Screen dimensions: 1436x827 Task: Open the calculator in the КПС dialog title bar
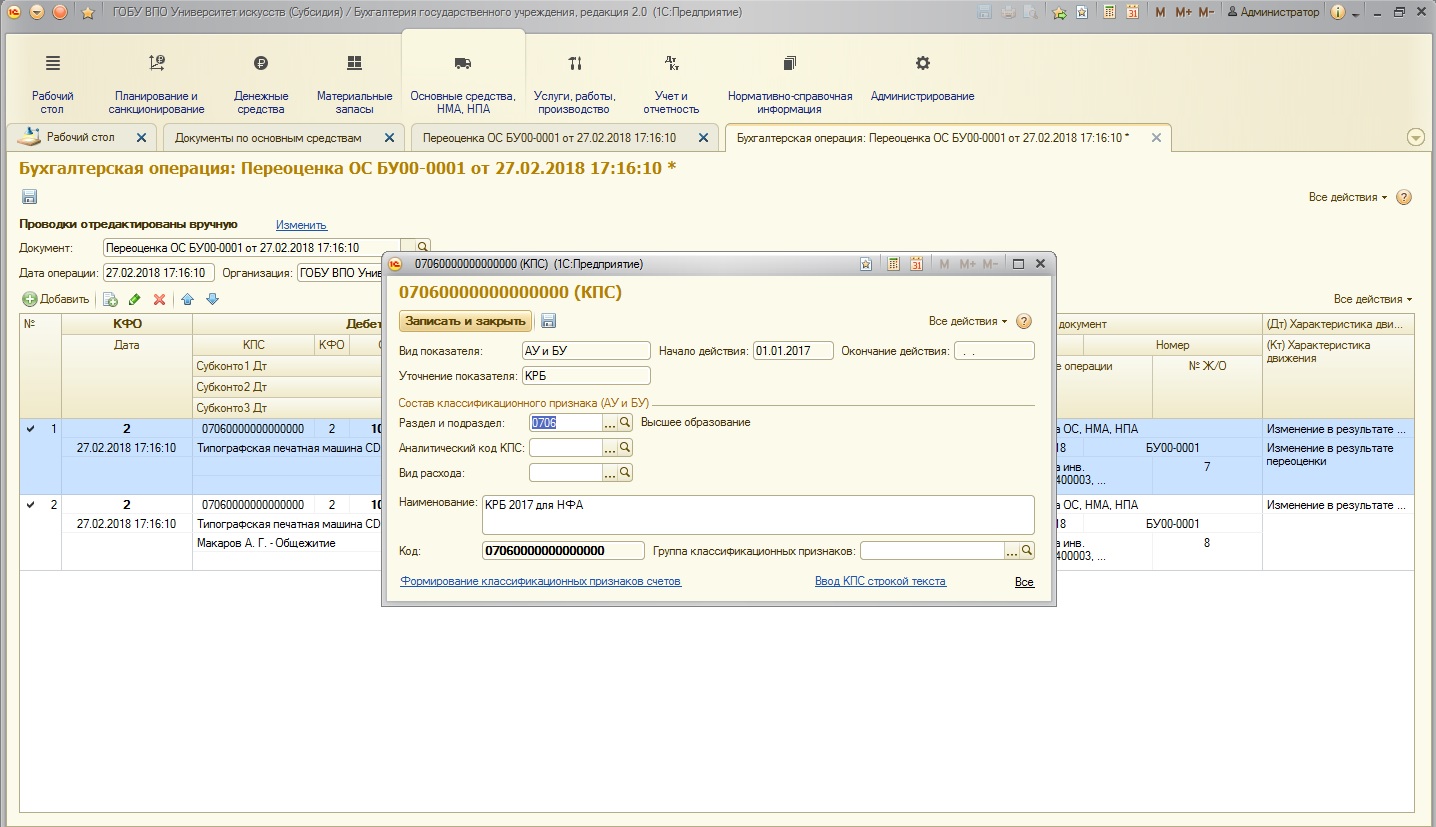(x=892, y=264)
